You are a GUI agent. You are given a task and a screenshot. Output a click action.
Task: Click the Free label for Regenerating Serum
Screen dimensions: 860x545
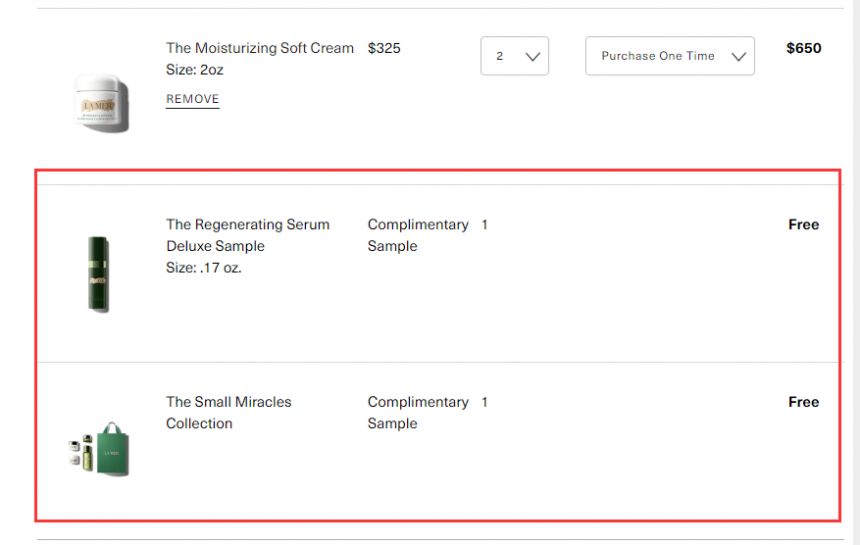pos(804,224)
